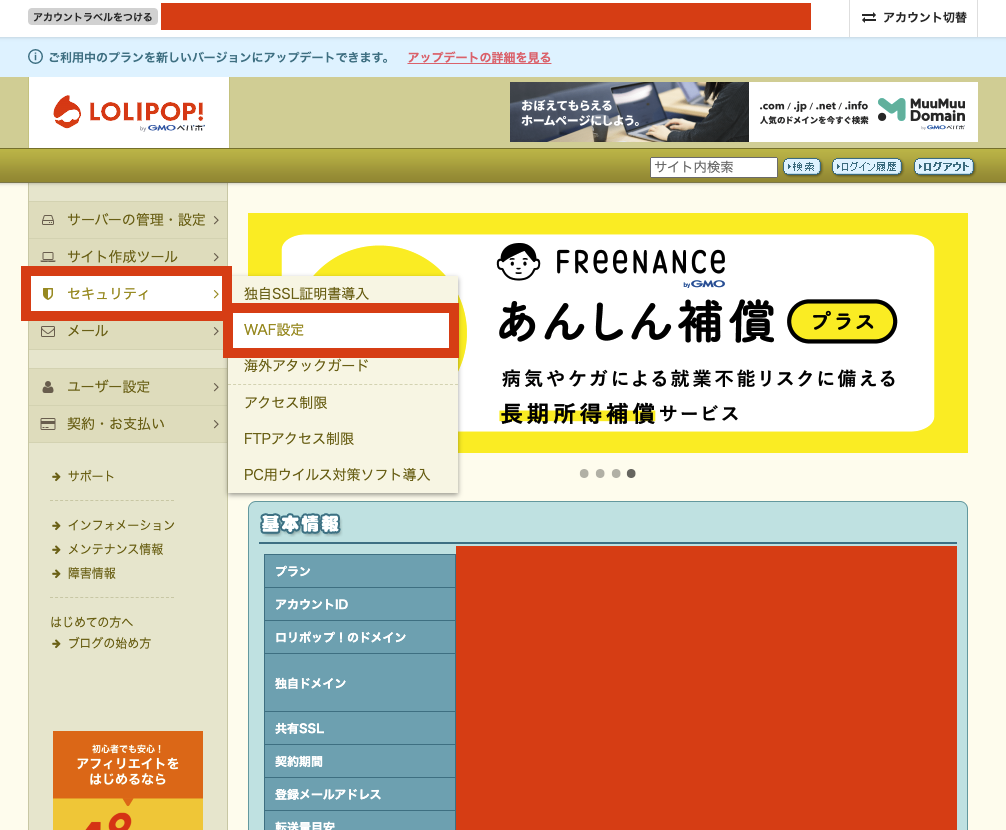Click the credit card icon beside 契約・お支払い
Viewport: 1006px width, 830px height.
pos(48,424)
